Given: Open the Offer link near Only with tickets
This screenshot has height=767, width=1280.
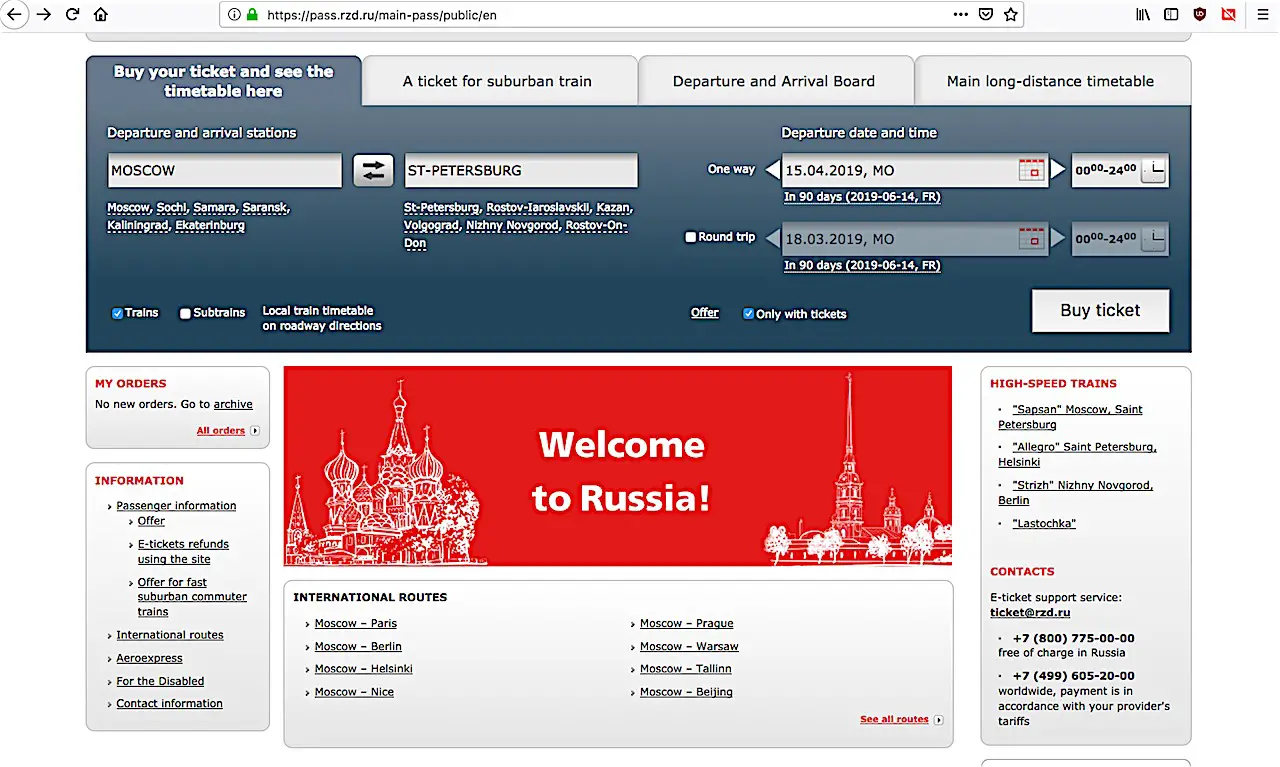Looking at the screenshot, I should 705,313.
